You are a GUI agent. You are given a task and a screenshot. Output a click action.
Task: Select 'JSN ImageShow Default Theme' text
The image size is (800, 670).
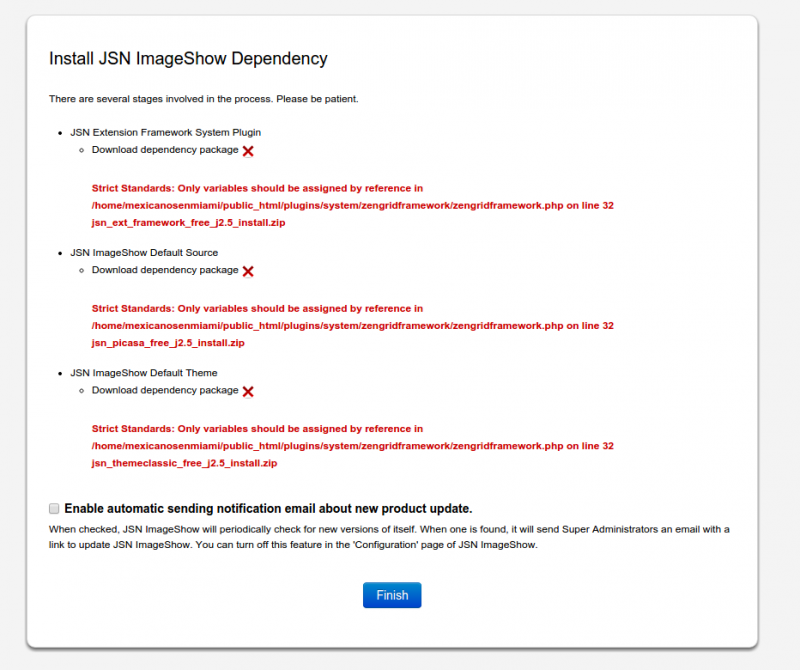point(143,373)
